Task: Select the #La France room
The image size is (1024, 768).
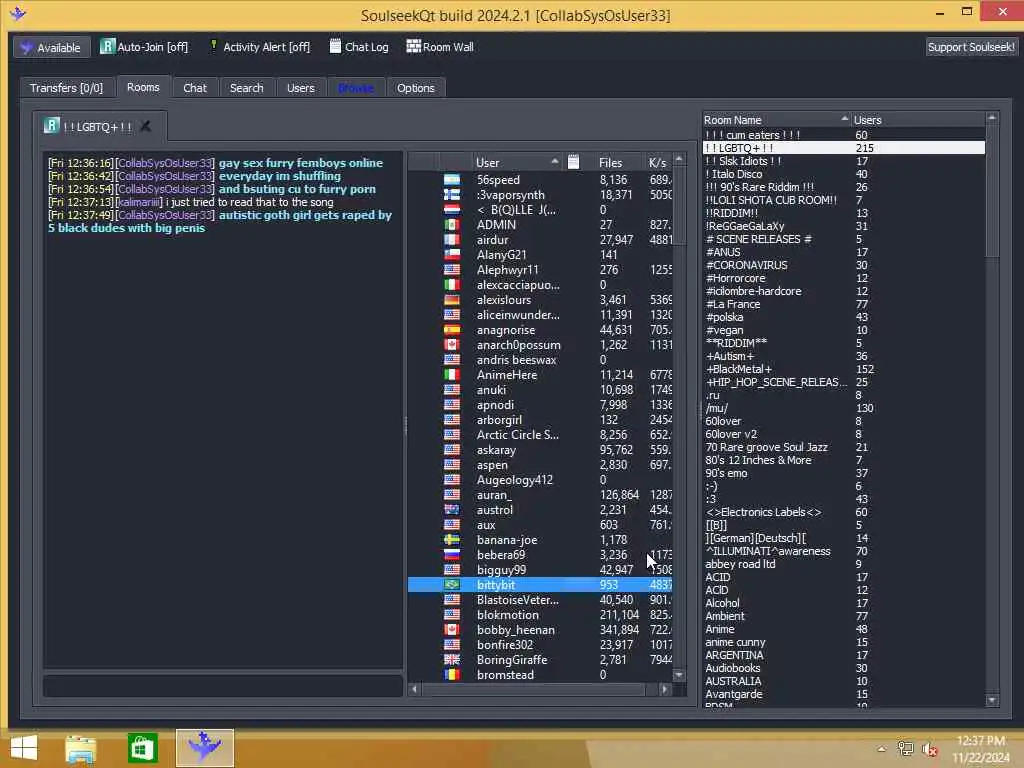Action: coord(844,304)
